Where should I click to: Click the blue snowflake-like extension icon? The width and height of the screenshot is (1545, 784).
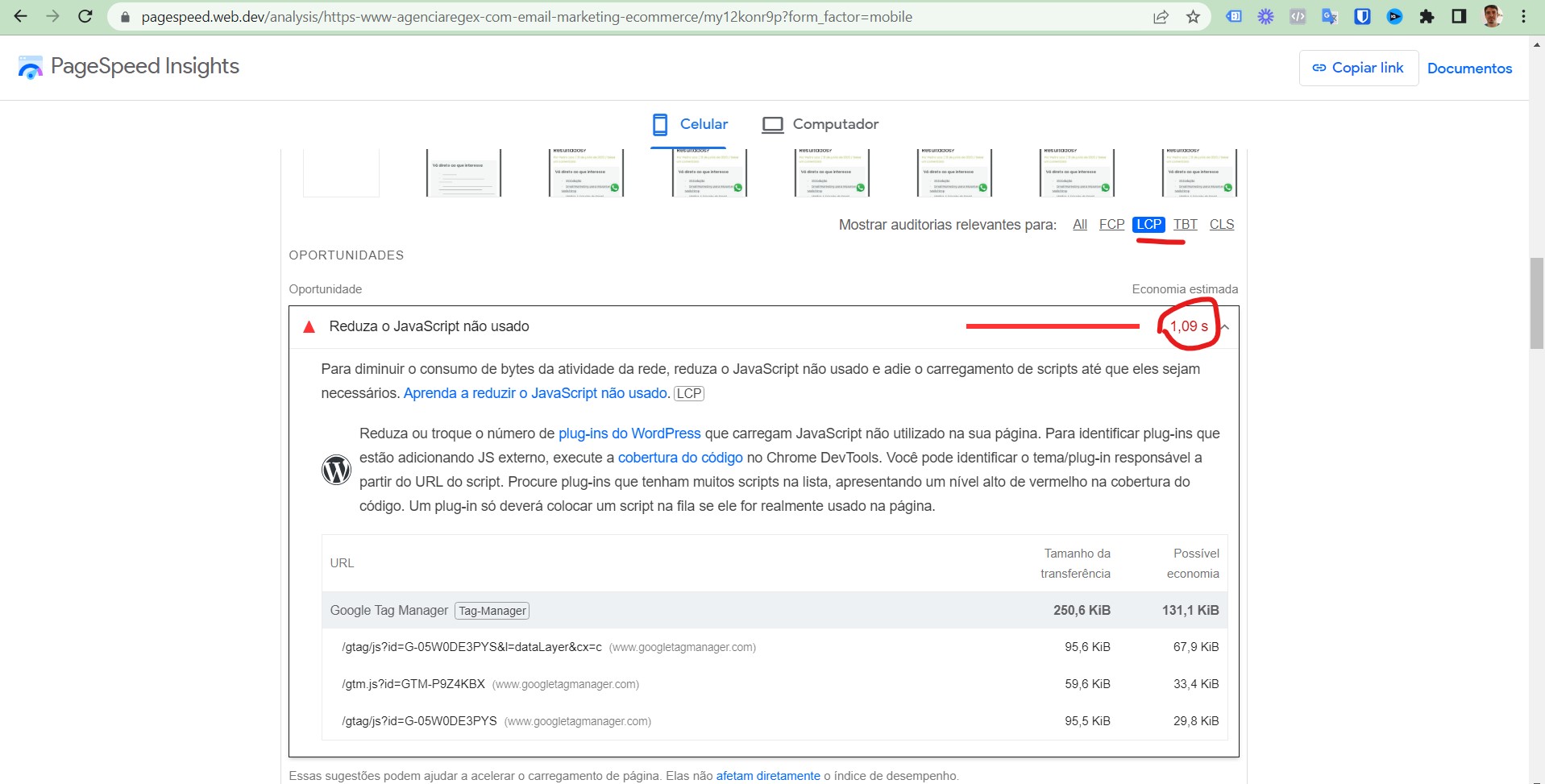tap(1265, 16)
